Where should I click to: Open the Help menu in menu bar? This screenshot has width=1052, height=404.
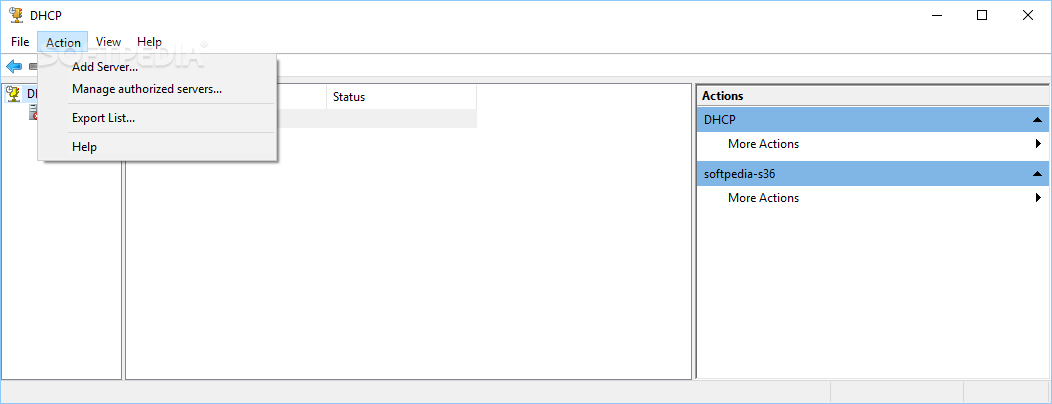pyautogui.click(x=149, y=42)
